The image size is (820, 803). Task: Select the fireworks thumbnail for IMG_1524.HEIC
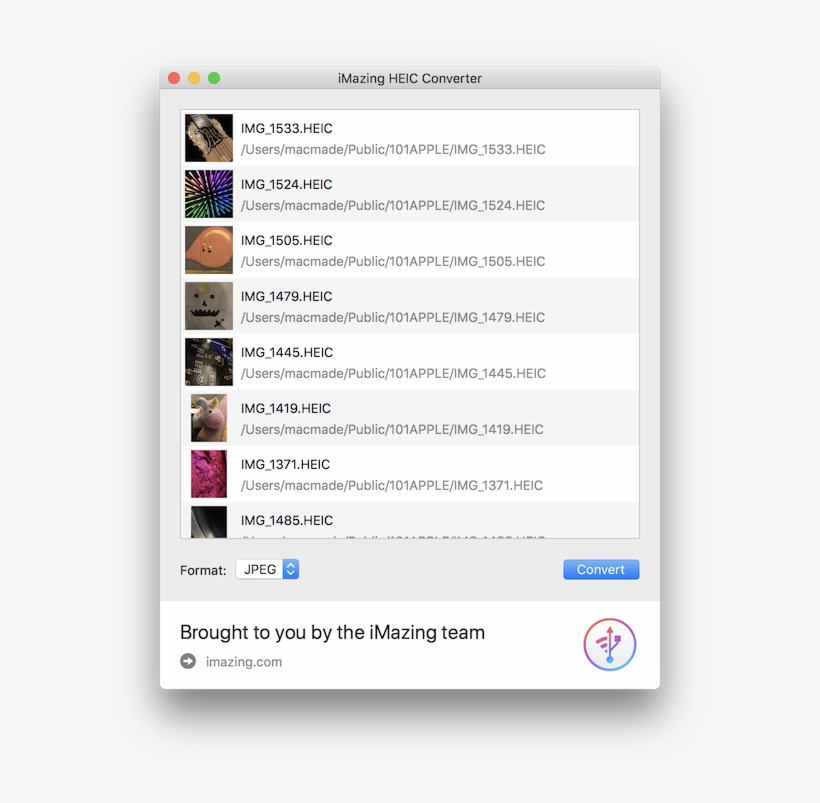pyautogui.click(x=208, y=194)
